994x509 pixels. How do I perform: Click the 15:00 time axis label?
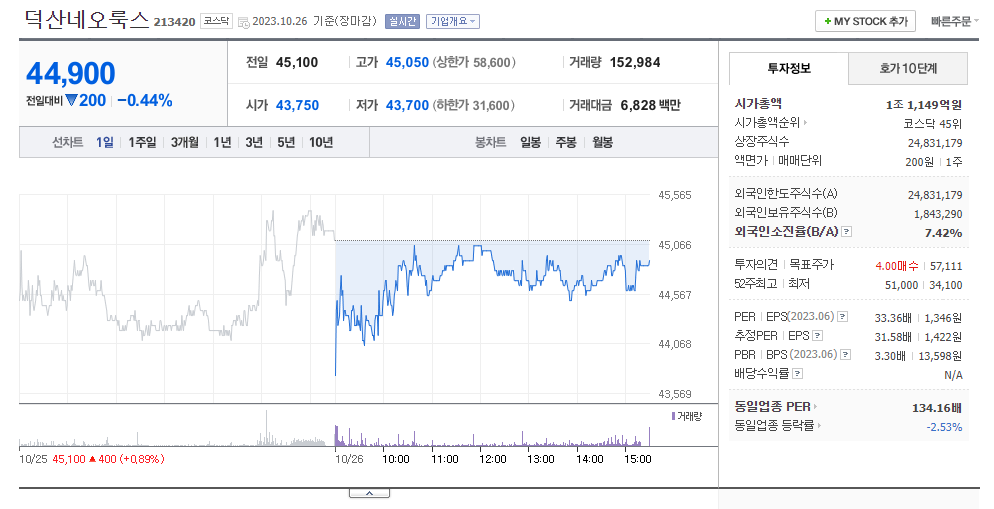[x=638, y=459]
